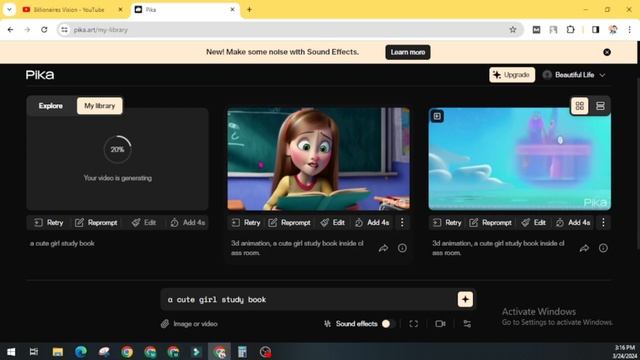
Task: Add 4s to the blue sky video
Action: pyautogui.click(x=573, y=222)
